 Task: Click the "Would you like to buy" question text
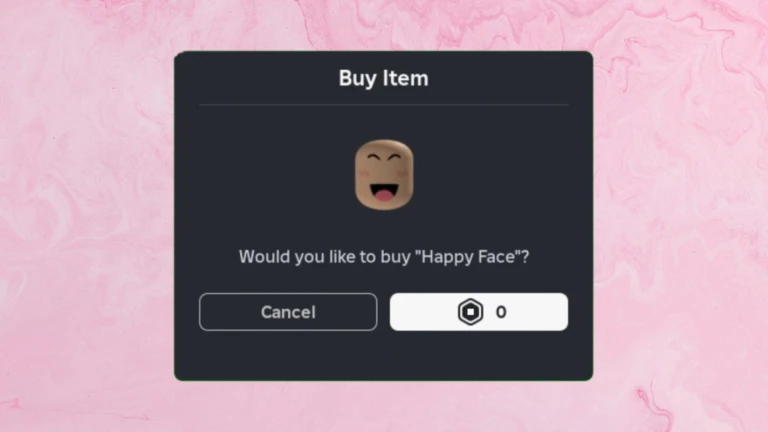(x=324, y=257)
